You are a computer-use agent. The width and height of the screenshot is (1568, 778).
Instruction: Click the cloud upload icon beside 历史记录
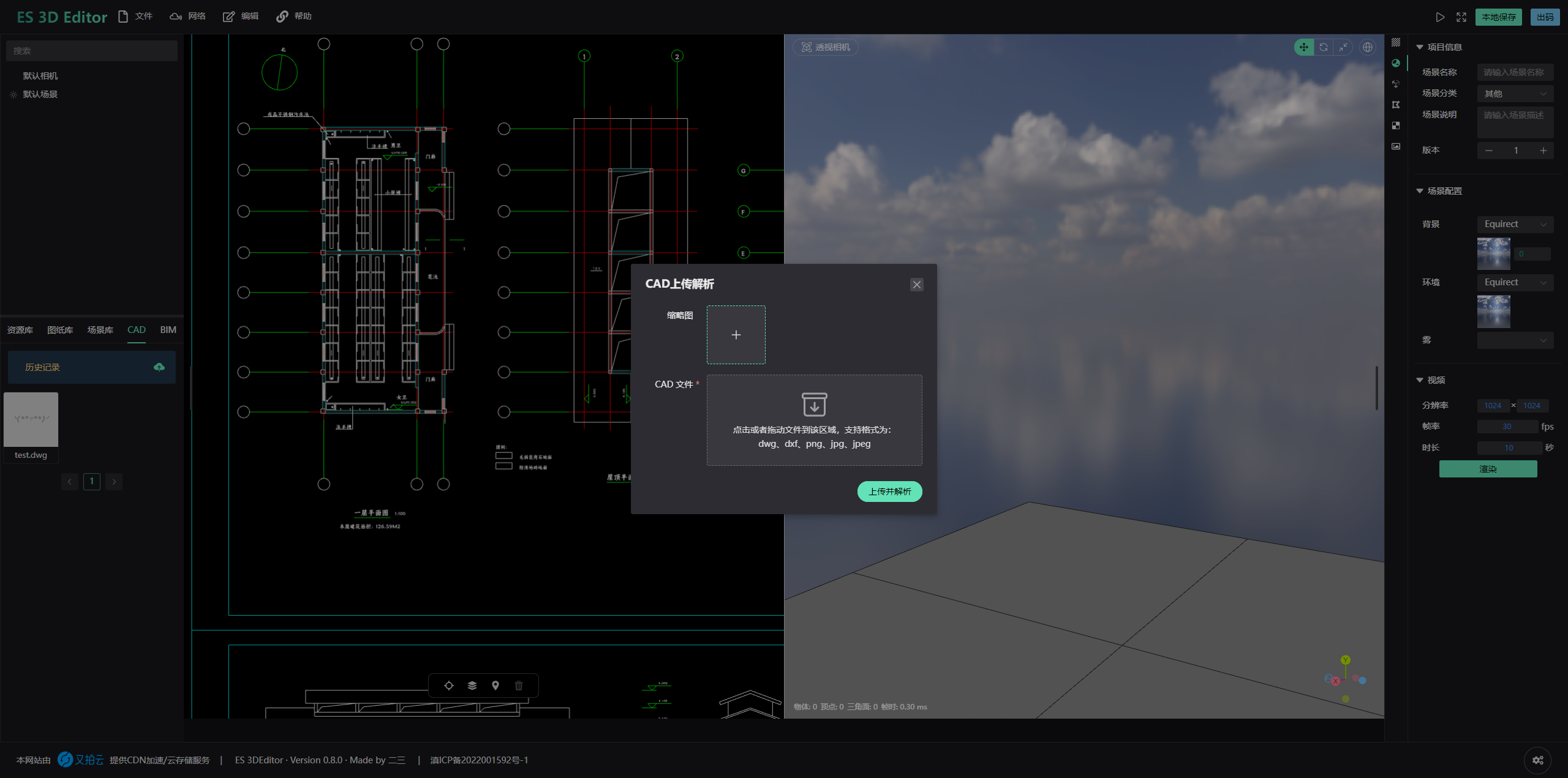click(159, 367)
